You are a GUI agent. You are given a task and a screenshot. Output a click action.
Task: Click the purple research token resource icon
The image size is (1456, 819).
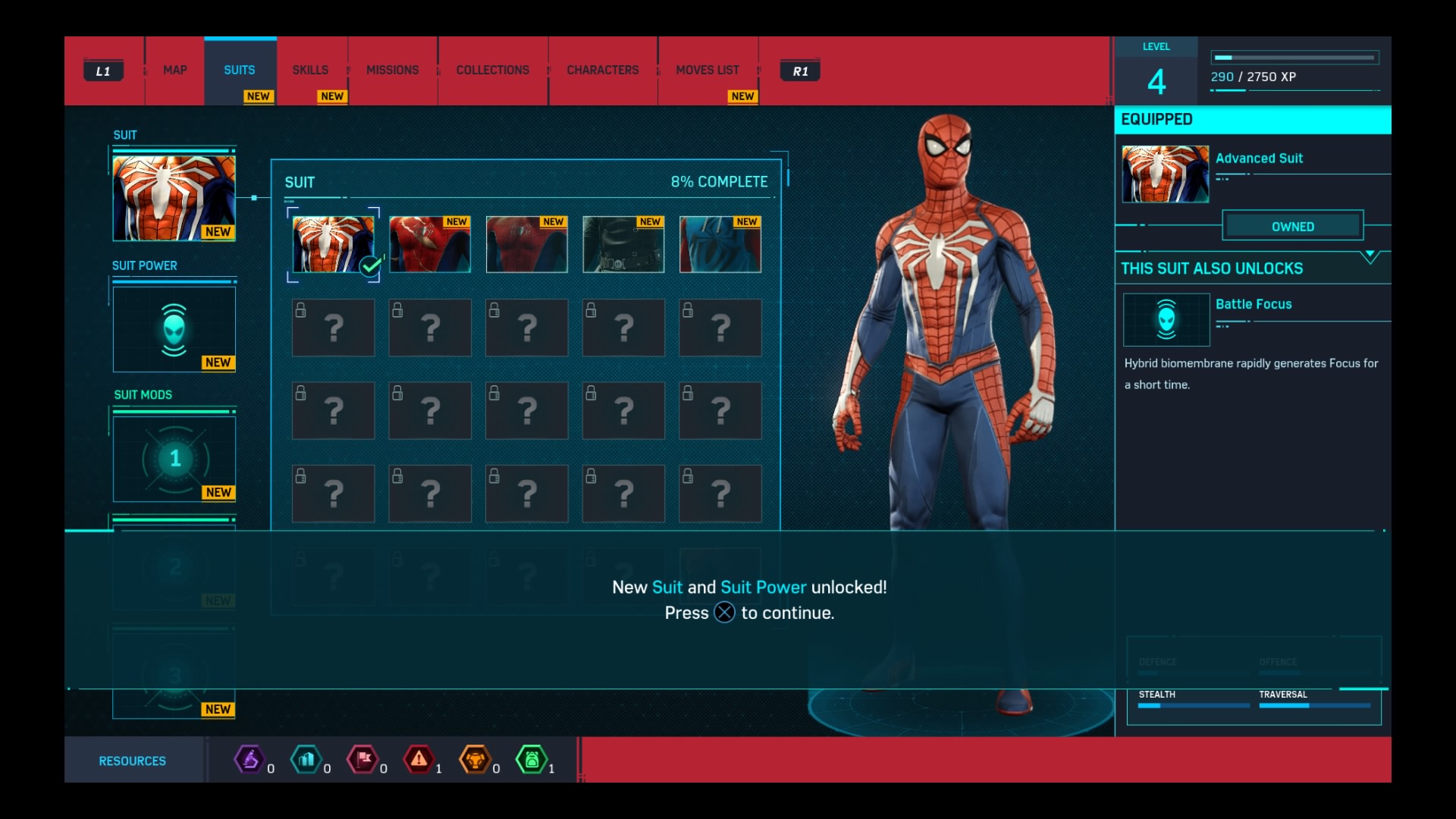(x=249, y=759)
